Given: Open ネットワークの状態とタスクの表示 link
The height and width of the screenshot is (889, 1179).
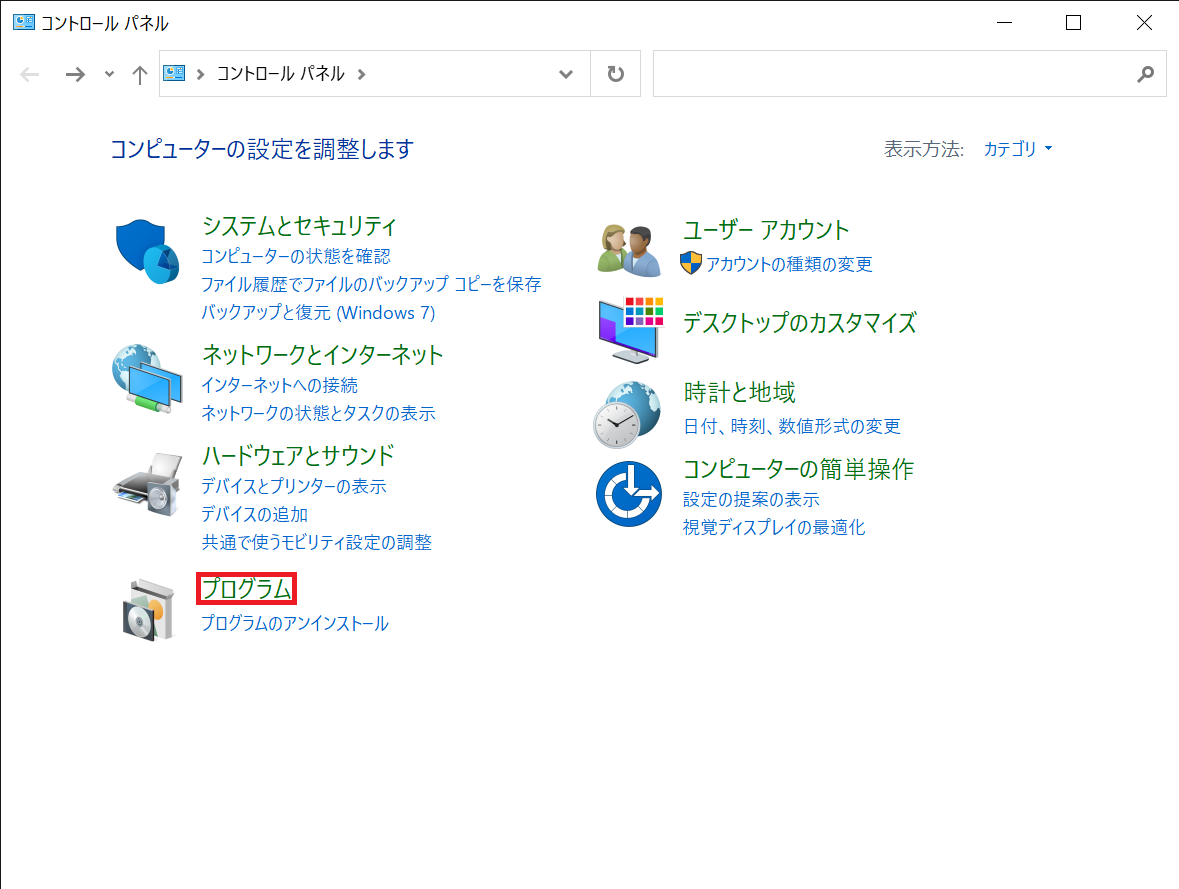Looking at the screenshot, I should [x=318, y=413].
